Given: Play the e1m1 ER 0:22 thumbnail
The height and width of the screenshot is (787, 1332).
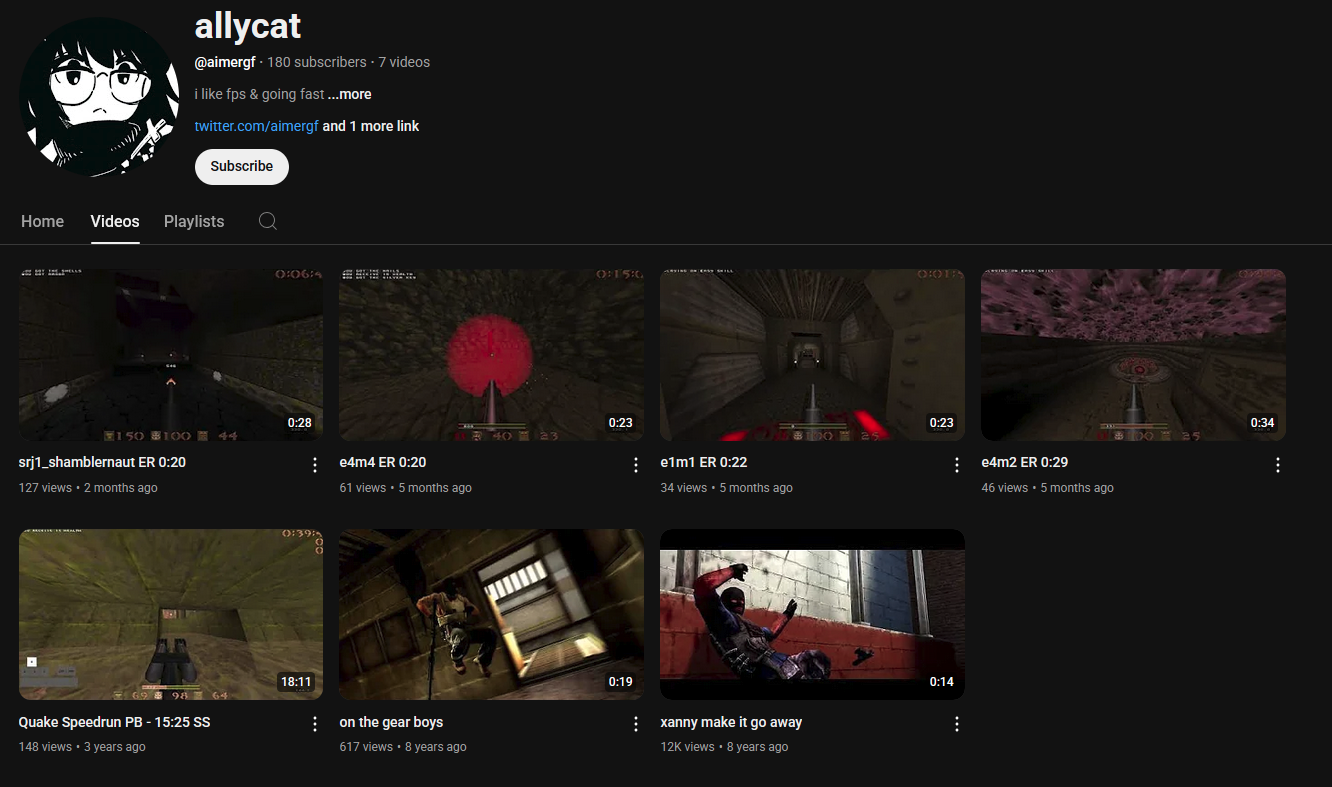Looking at the screenshot, I should (813, 355).
